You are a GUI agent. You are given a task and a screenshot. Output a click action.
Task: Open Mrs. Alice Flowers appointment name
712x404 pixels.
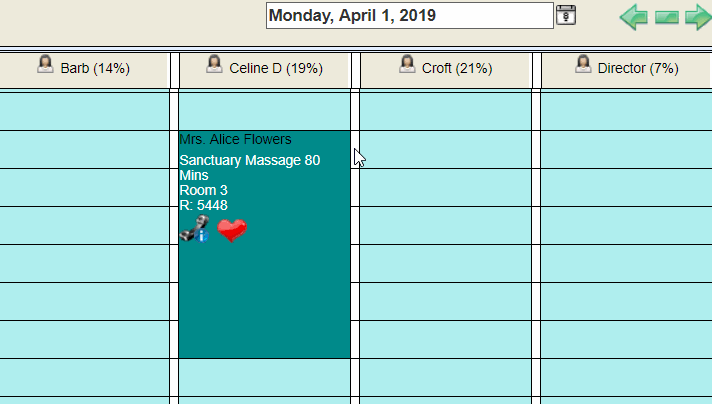click(236, 139)
